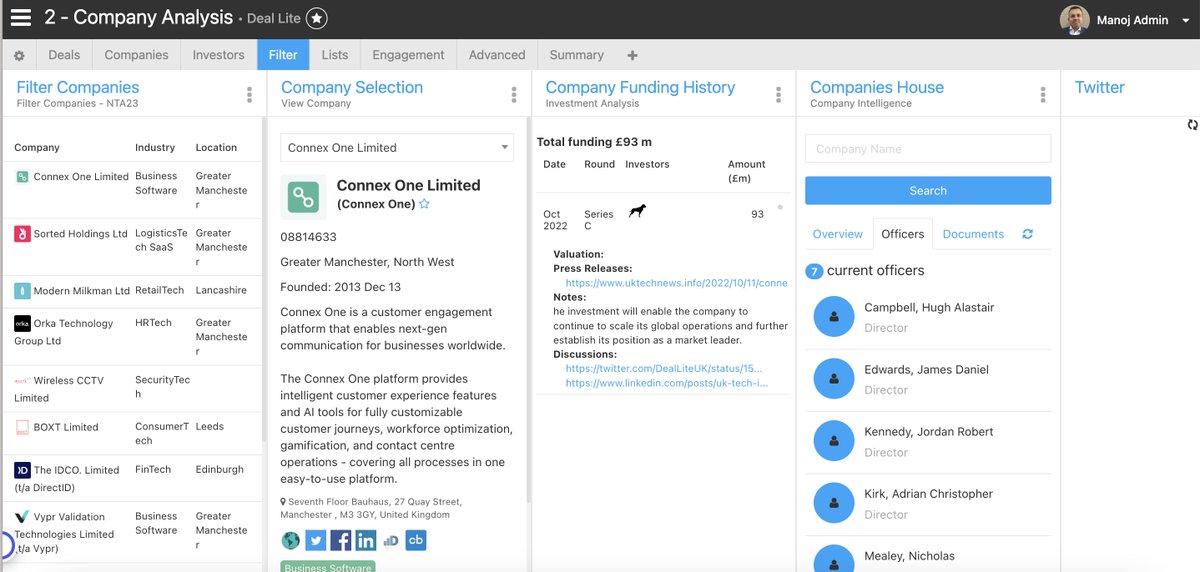Screen dimensions: 1200x572
Task: Open Filter Companies panel options menu
Action: click(249, 95)
